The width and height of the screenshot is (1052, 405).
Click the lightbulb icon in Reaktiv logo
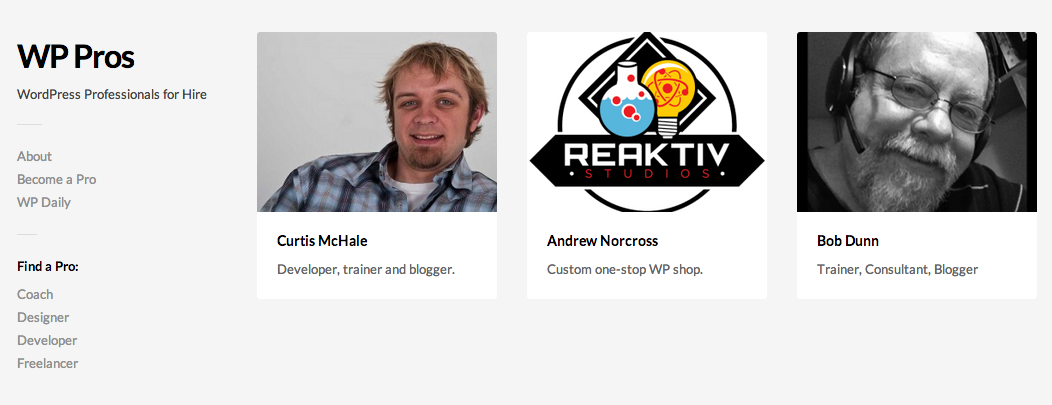point(667,96)
